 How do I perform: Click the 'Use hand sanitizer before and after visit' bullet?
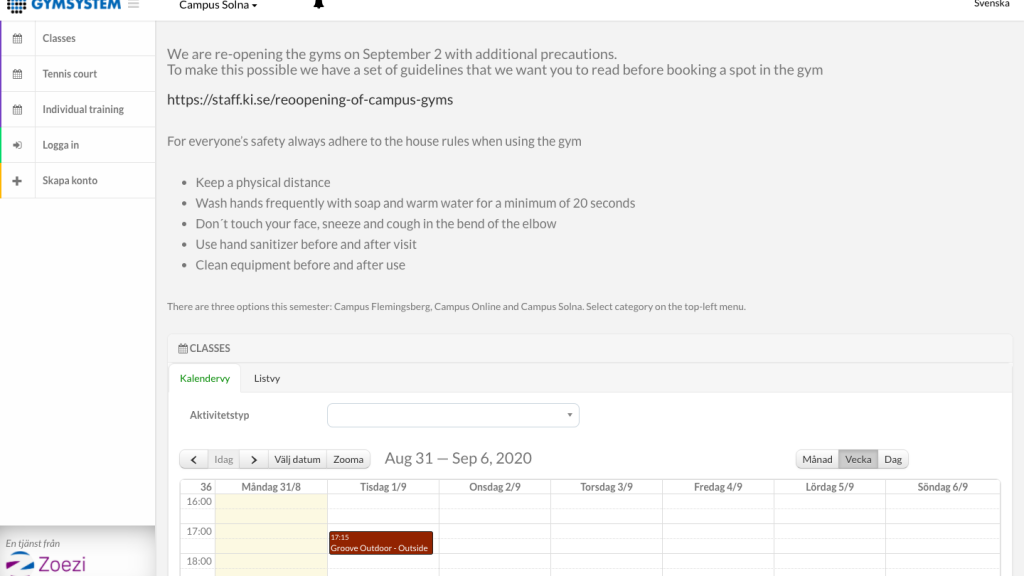click(306, 245)
